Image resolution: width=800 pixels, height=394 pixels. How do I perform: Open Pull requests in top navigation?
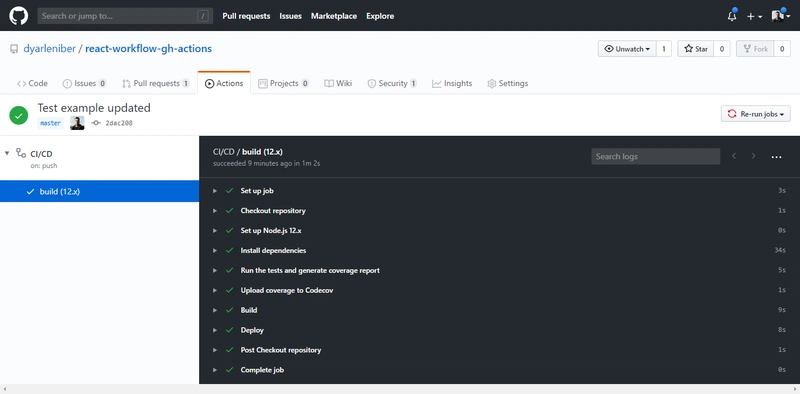click(x=246, y=16)
